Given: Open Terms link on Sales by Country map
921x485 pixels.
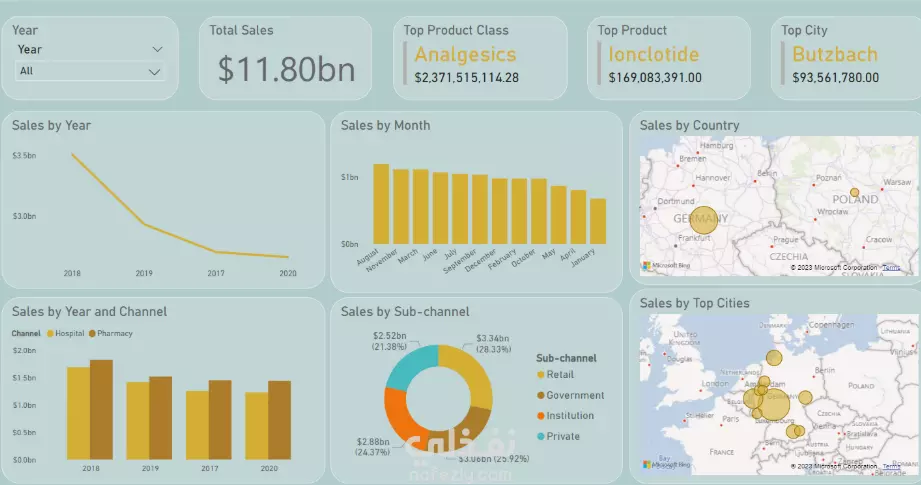Looking at the screenshot, I should tap(891, 268).
